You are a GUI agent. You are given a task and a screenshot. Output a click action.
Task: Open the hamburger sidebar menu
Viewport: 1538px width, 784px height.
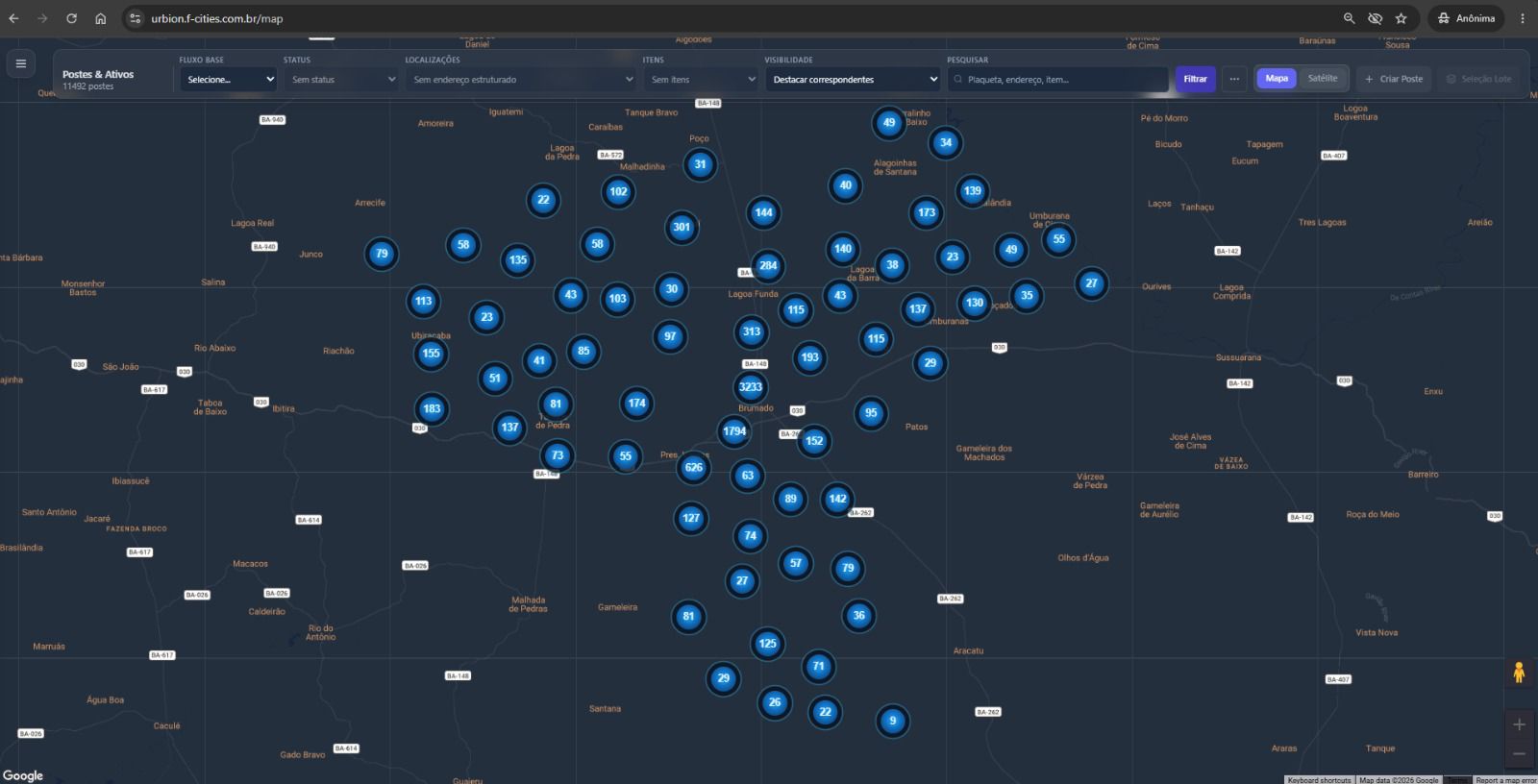point(21,64)
